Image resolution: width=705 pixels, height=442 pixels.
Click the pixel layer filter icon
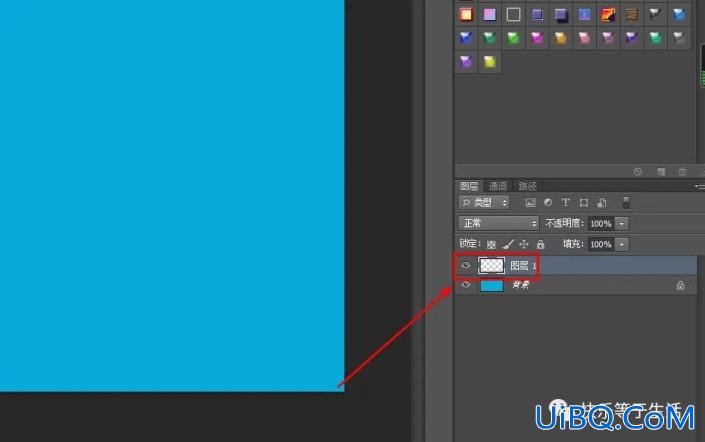point(531,203)
